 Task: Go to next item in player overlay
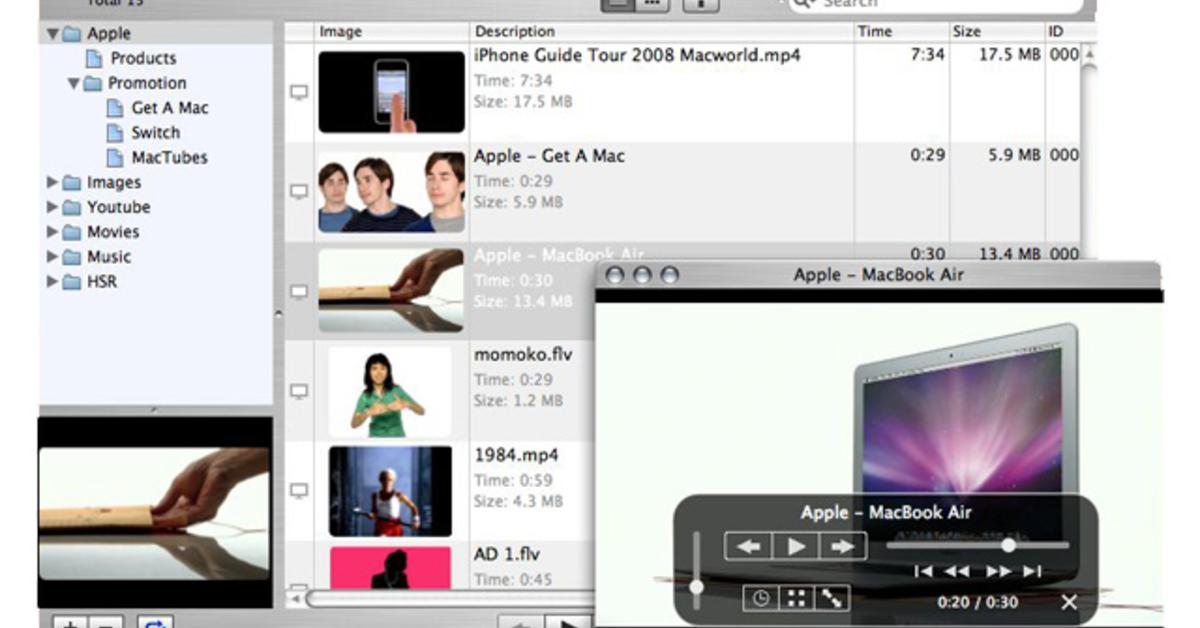click(x=843, y=546)
